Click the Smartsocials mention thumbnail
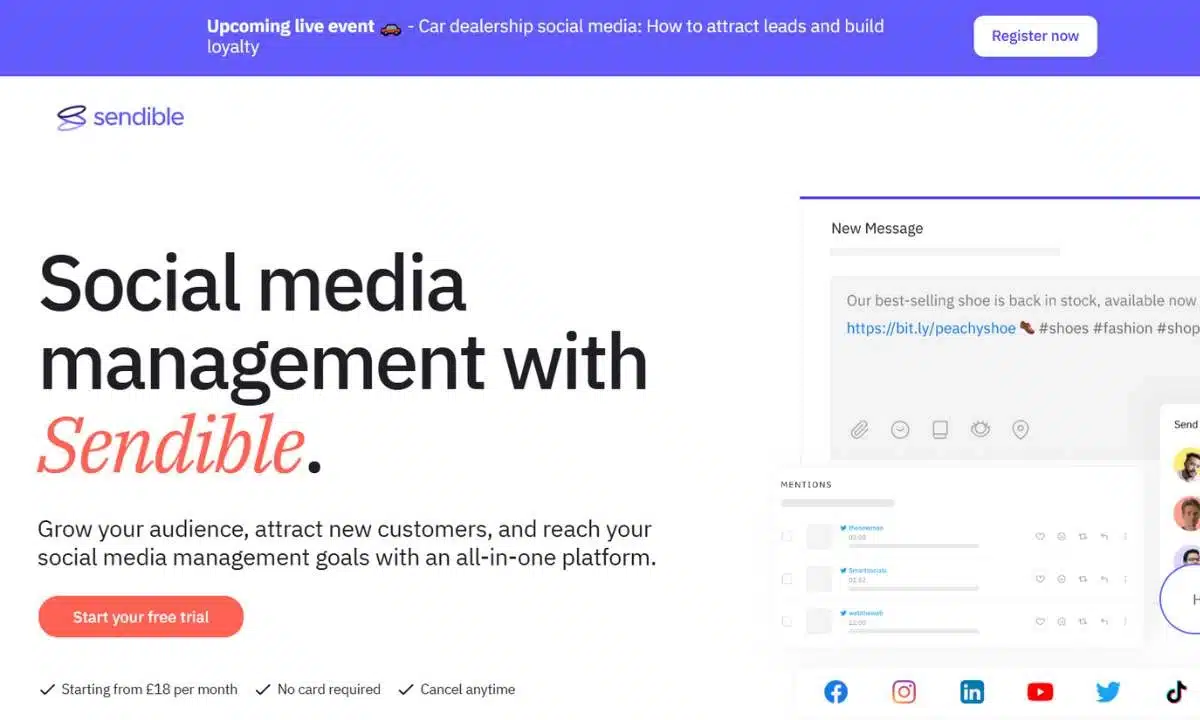The width and height of the screenshot is (1200, 720). [819, 579]
